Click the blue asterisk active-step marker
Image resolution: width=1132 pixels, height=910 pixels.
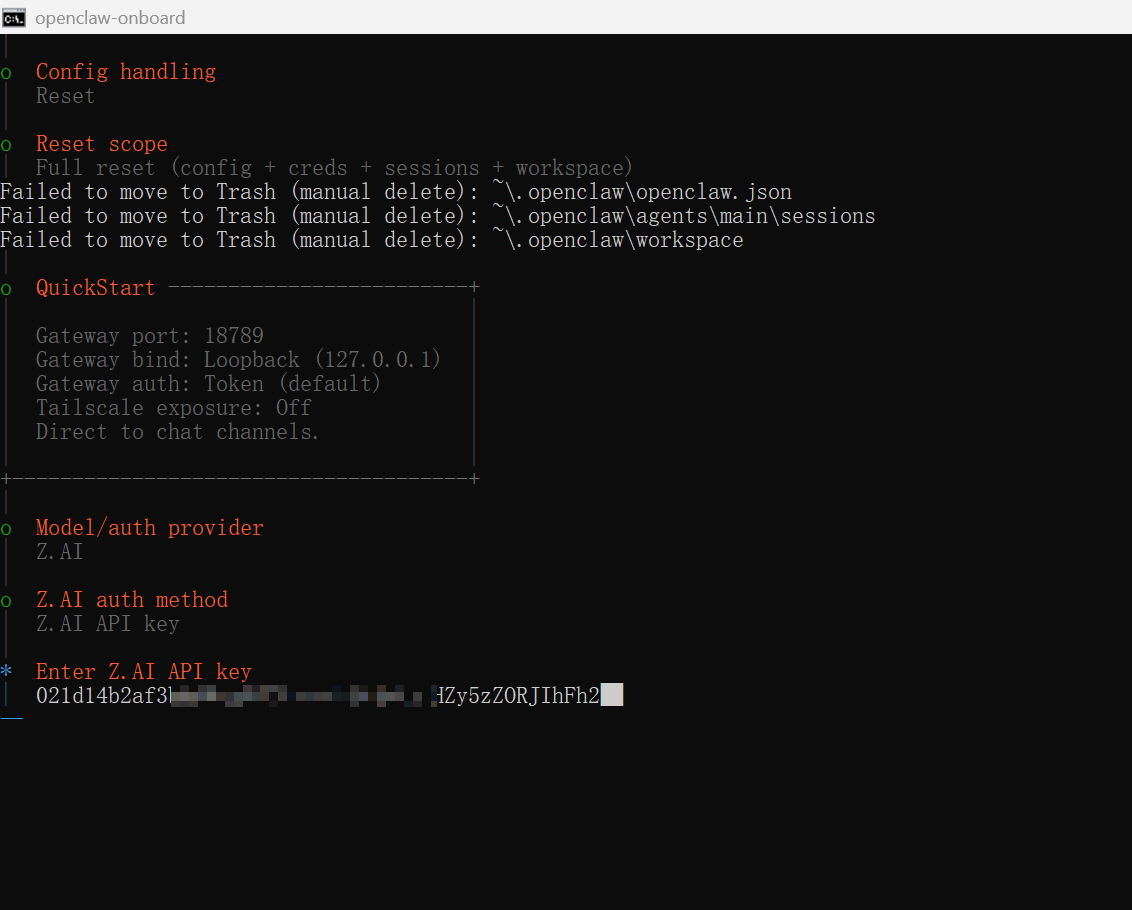point(6,670)
